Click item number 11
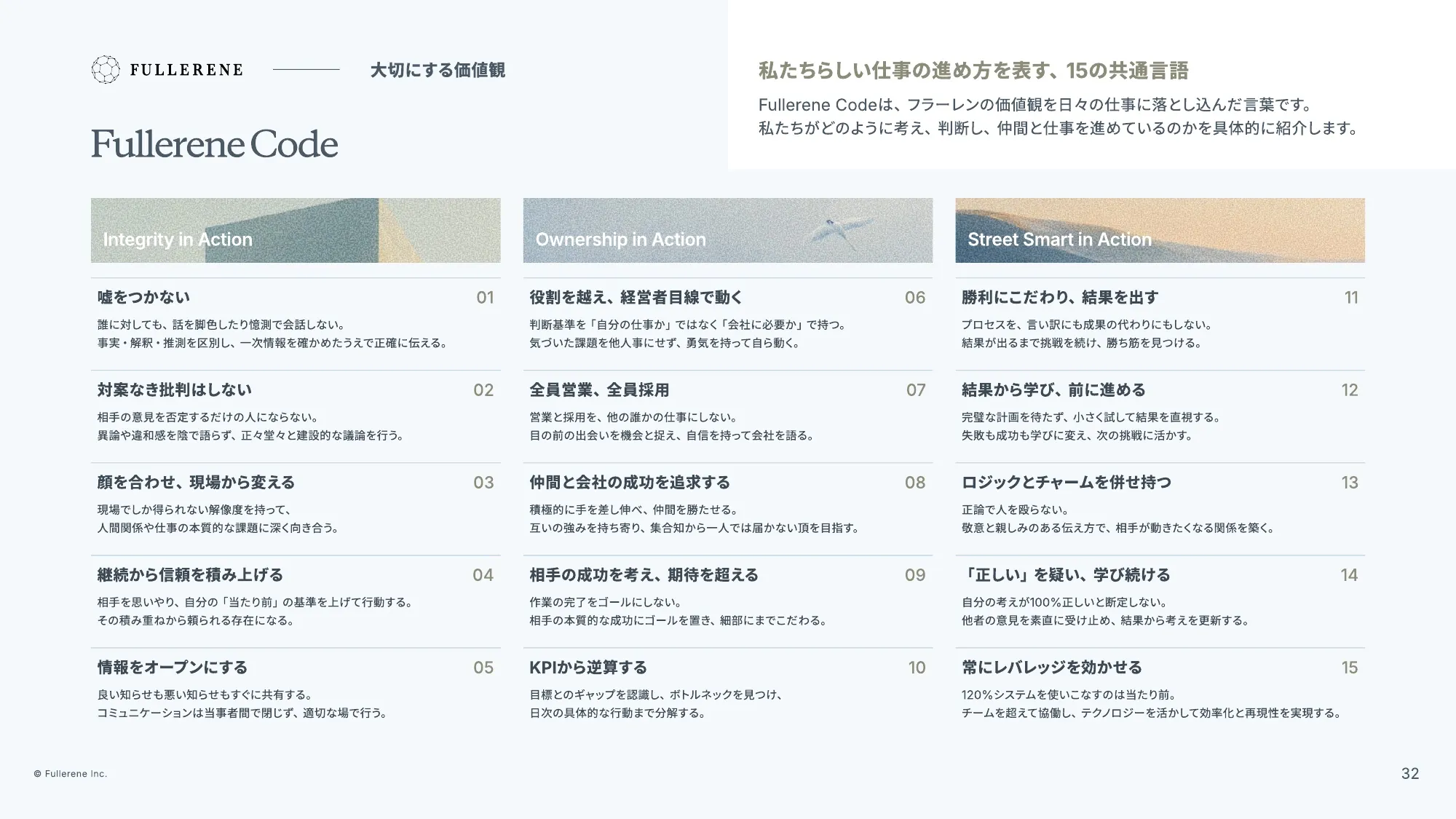The image size is (1456, 819). tap(1351, 297)
